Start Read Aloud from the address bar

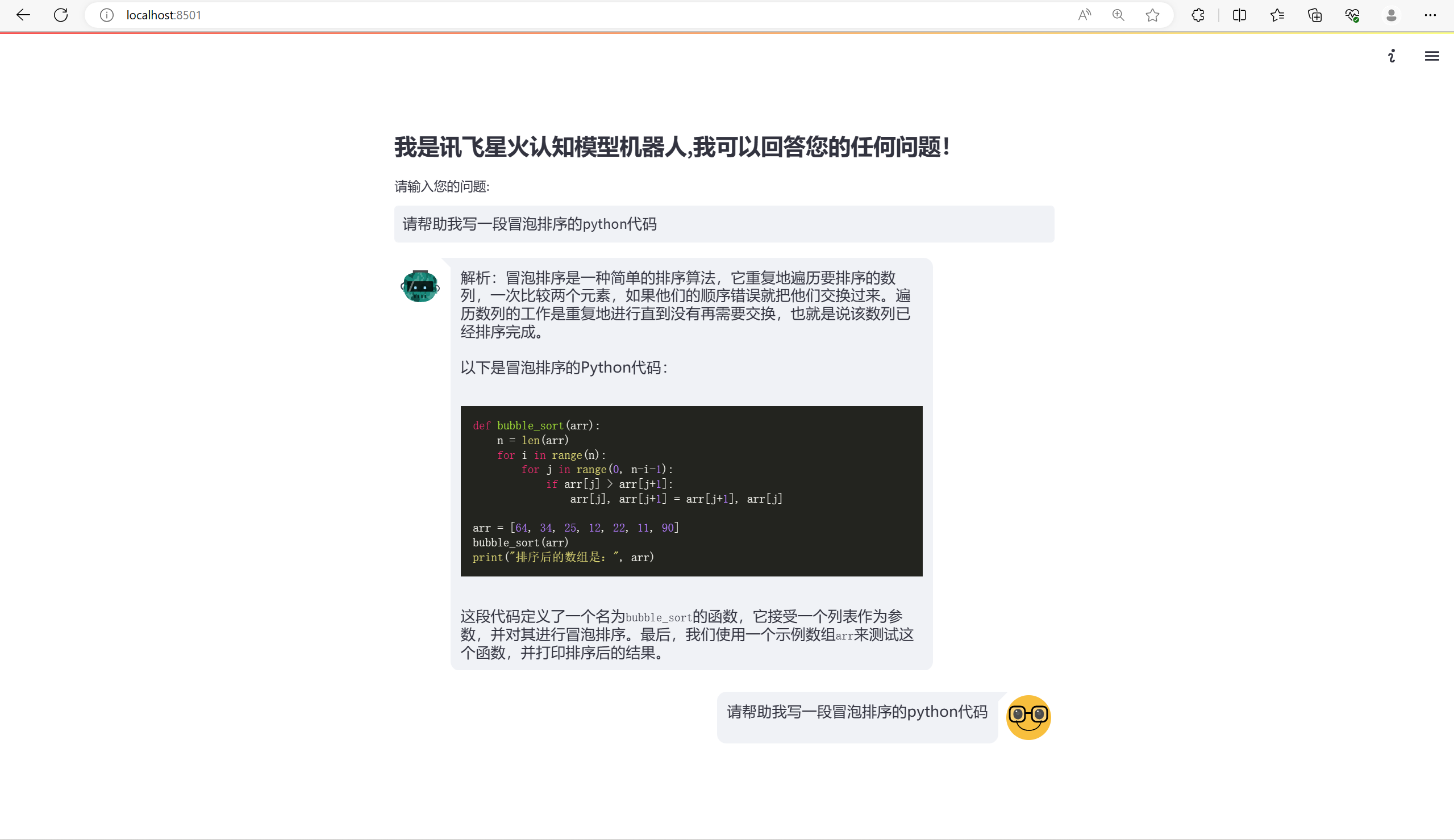1084,15
